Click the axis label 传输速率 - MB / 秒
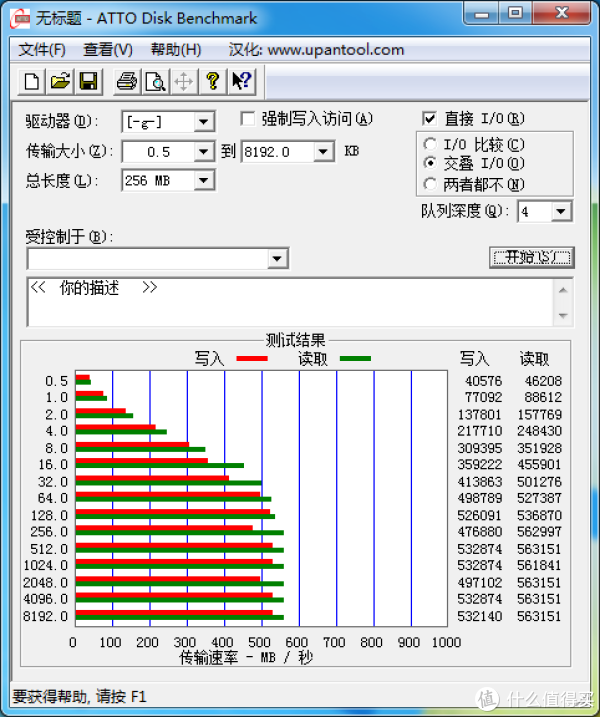This screenshot has width=600, height=717. point(246,658)
